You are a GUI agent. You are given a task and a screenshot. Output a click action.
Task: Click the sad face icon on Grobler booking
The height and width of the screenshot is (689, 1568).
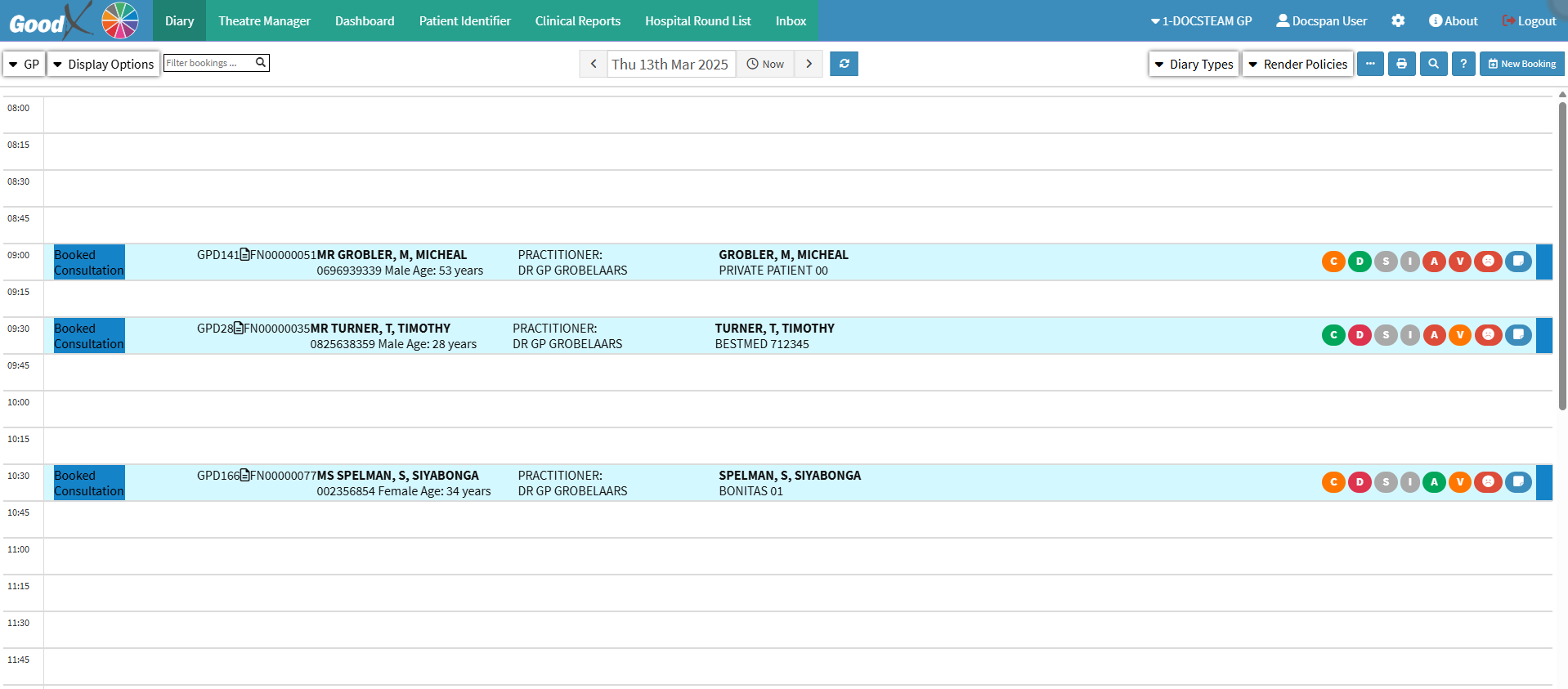click(1488, 262)
